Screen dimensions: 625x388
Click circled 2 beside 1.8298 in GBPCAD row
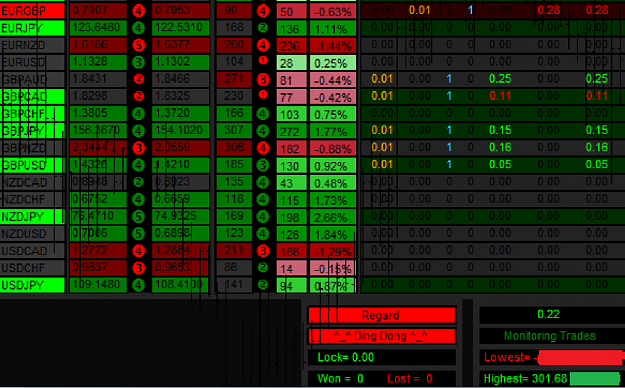[138, 96]
